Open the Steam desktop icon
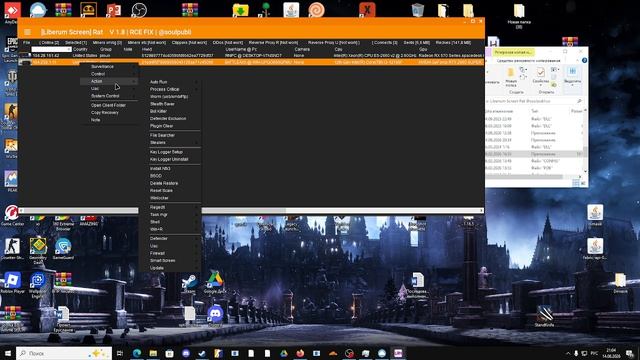 (x=189, y=284)
